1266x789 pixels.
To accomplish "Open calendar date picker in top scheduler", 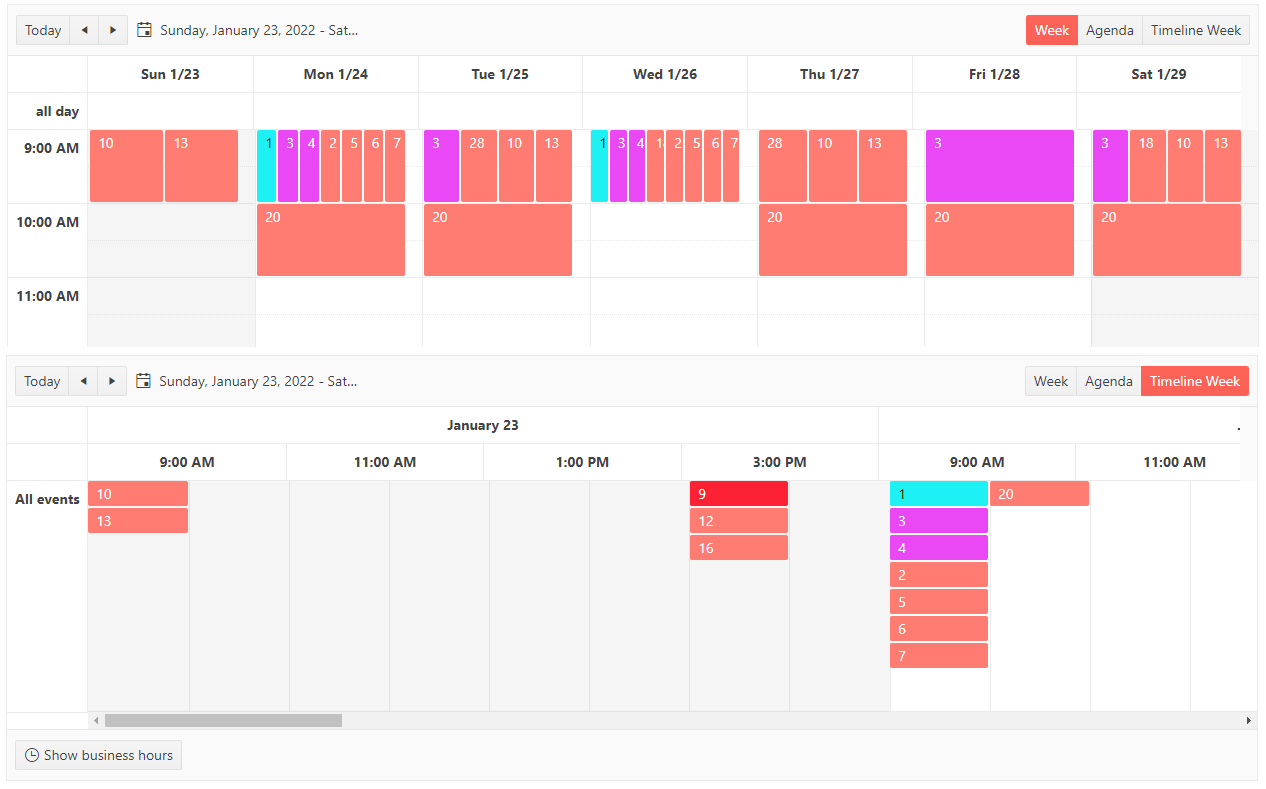I will pyautogui.click(x=145, y=30).
